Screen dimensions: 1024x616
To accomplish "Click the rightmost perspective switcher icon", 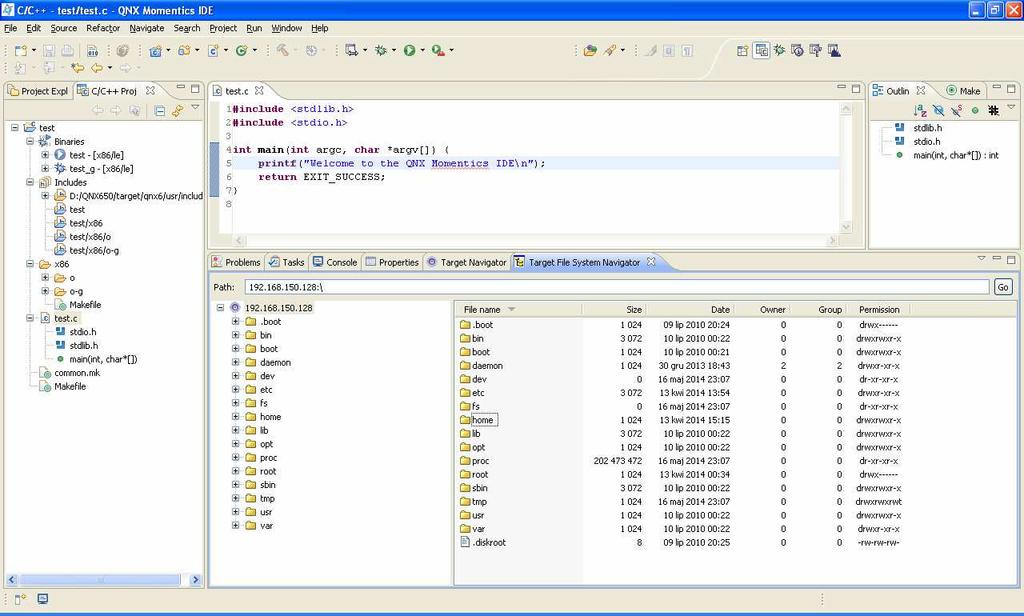I will [x=834, y=50].
